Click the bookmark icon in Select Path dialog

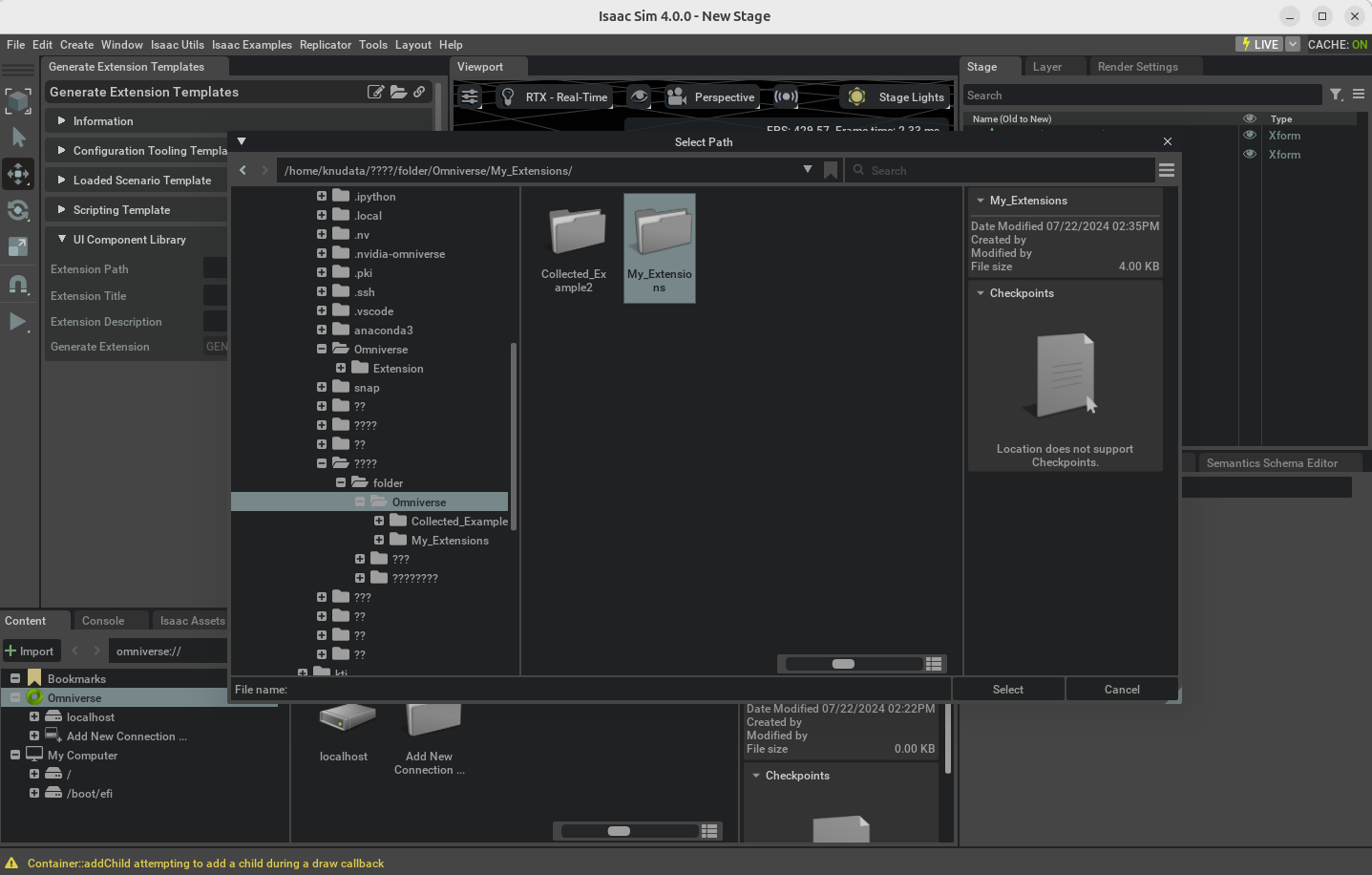click(831, 170)
